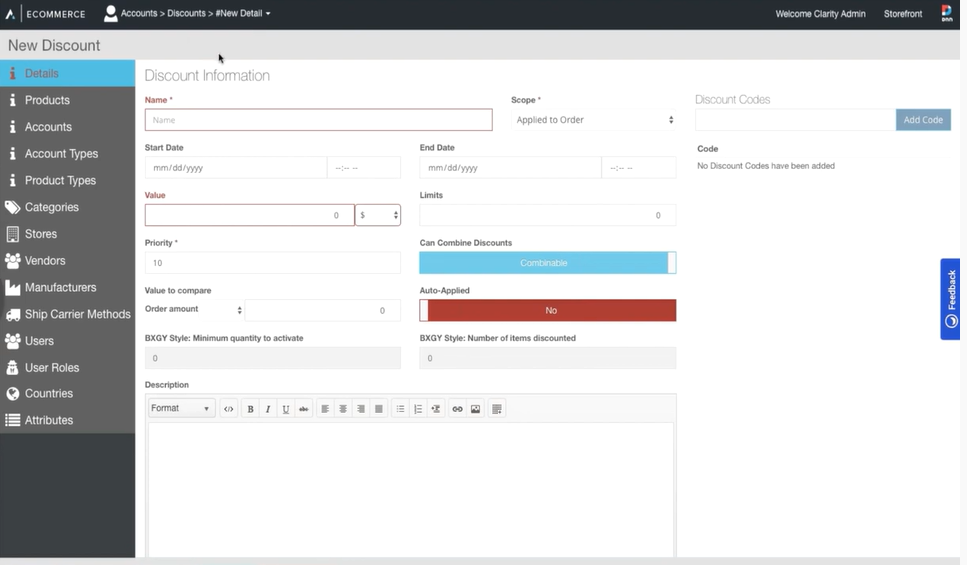Click the Discounts breadcrumb link

coord(186,13)
